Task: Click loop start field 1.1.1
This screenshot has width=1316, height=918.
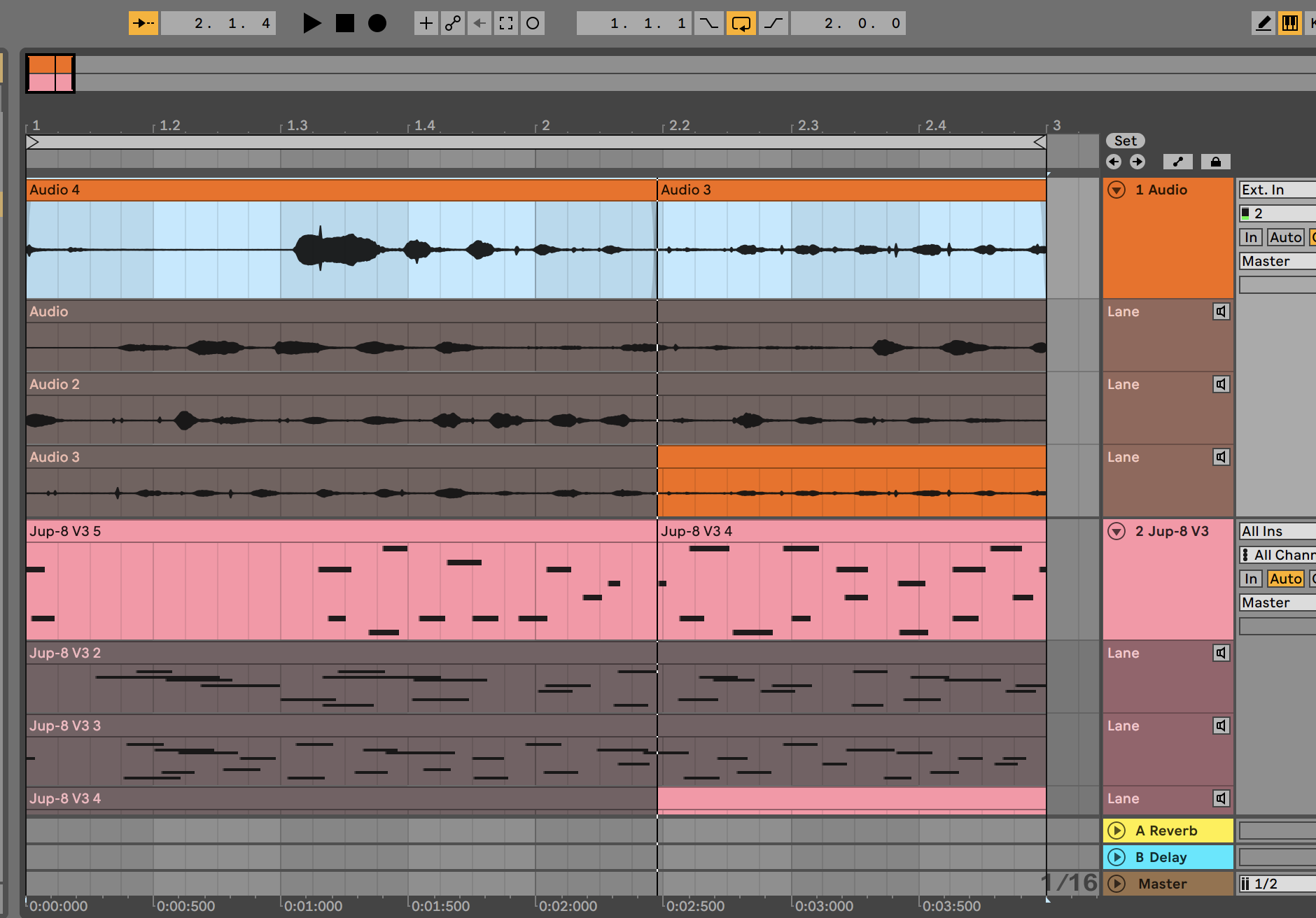Action: 634,23
